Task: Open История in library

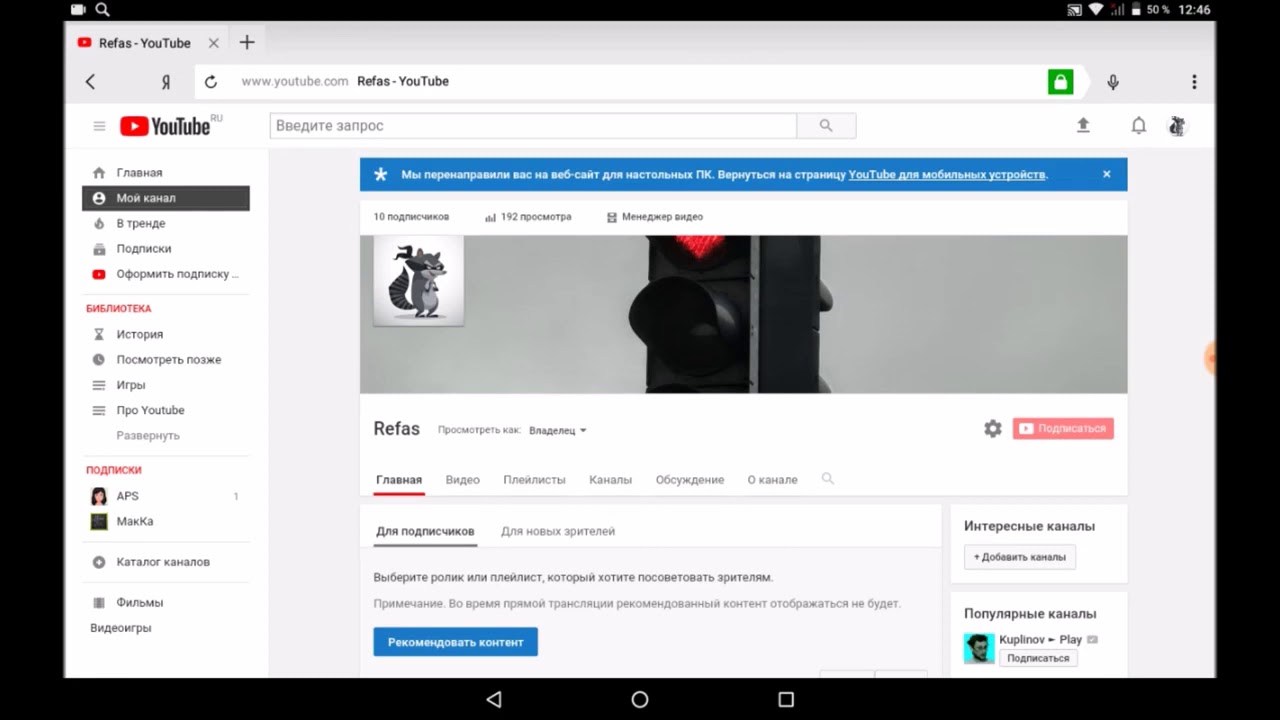Action: [166, 334]
